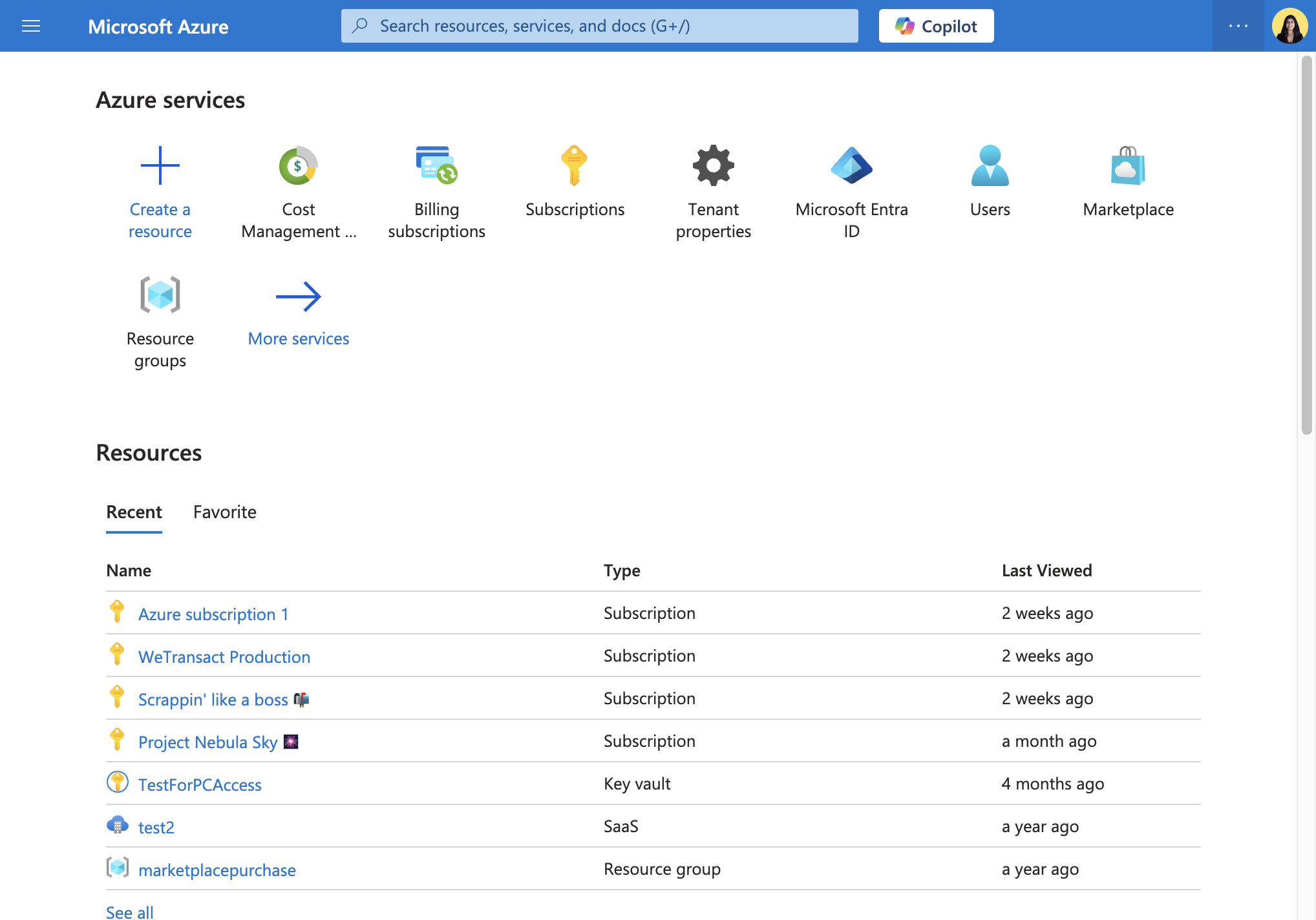Click the user avatar profile picture
The width and height of the screenshot is (1316, 920).
[x=1290, y=26]
